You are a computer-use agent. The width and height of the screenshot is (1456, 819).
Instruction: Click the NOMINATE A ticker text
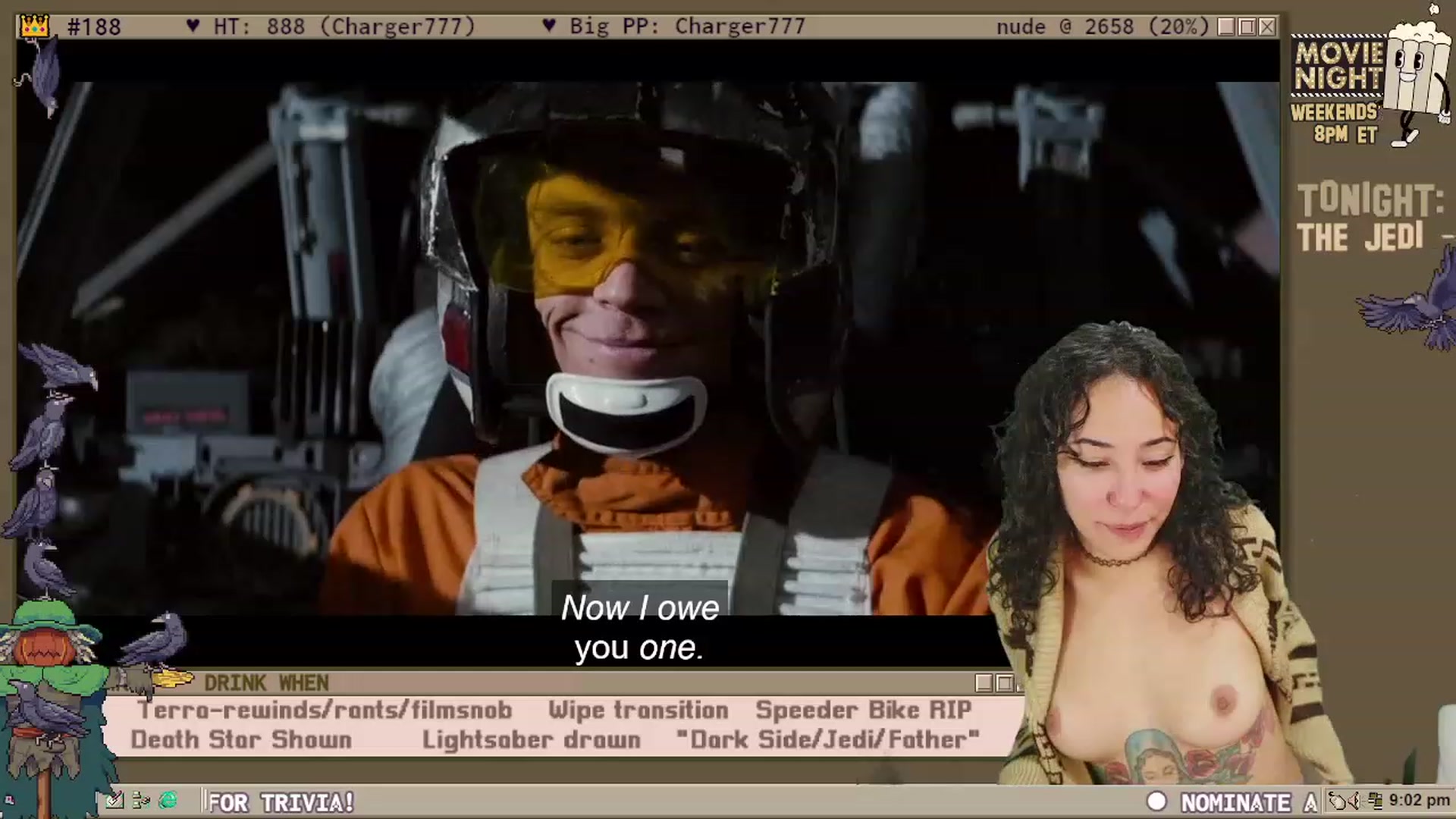(x=1249, y=802)
